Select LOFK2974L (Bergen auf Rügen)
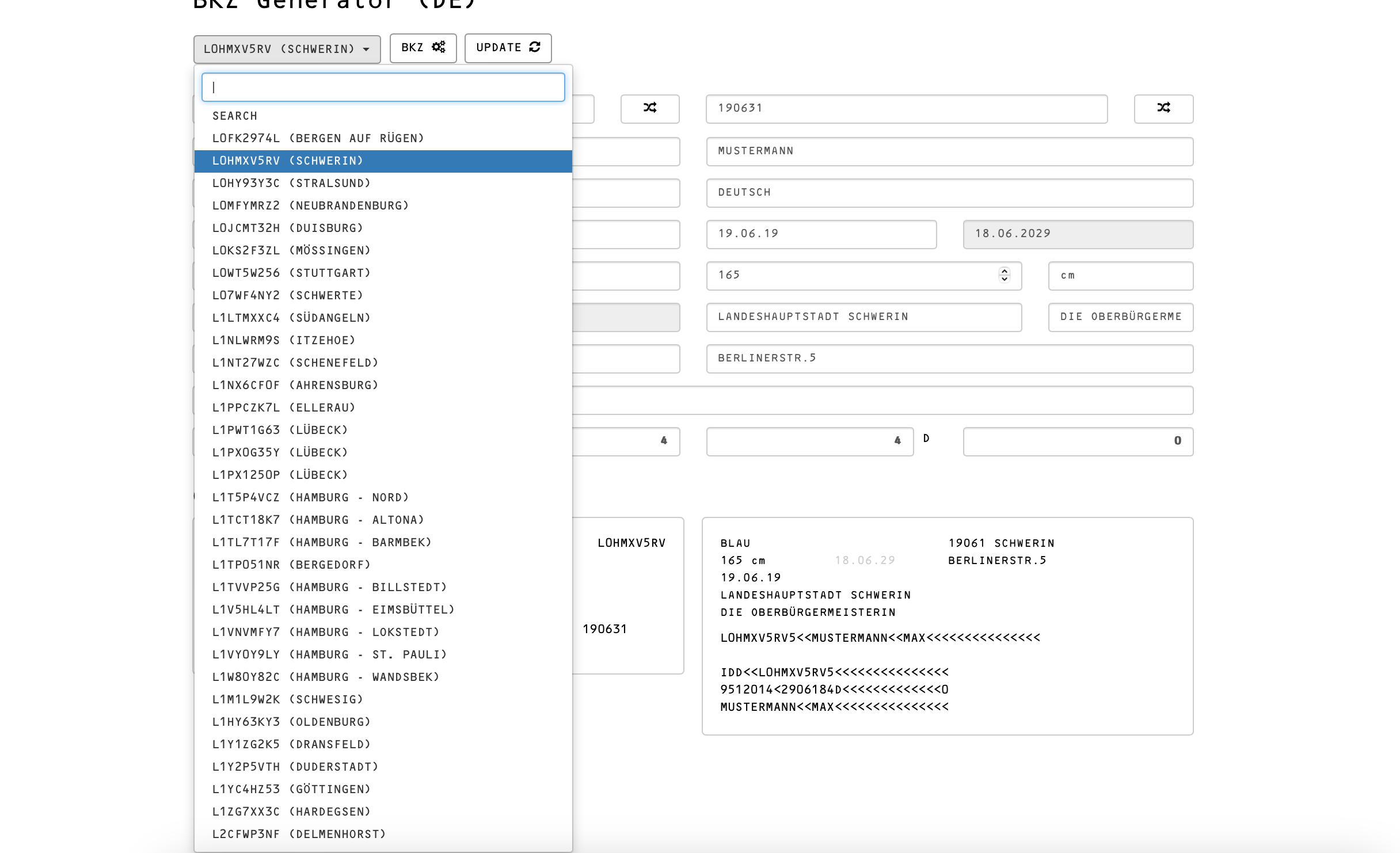Image resolution: width=1400 pixels, height=853 pixels. pyautogui.click(x=383, y=138)
